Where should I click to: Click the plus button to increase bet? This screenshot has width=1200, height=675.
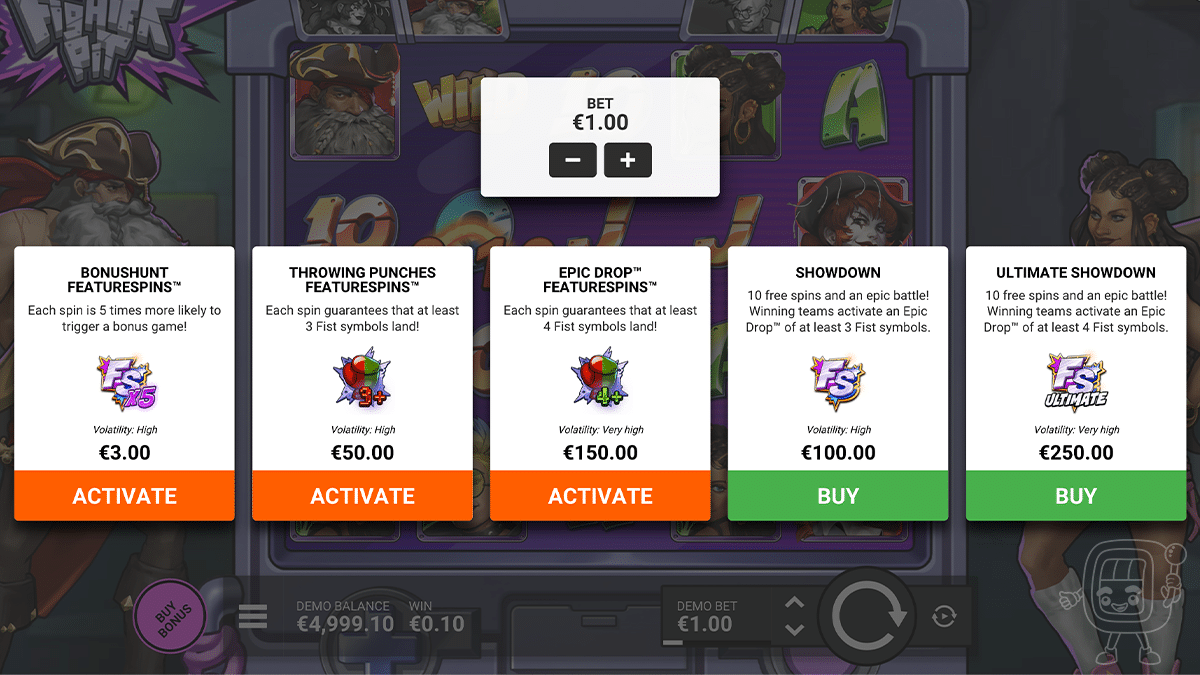pos(627,160)
